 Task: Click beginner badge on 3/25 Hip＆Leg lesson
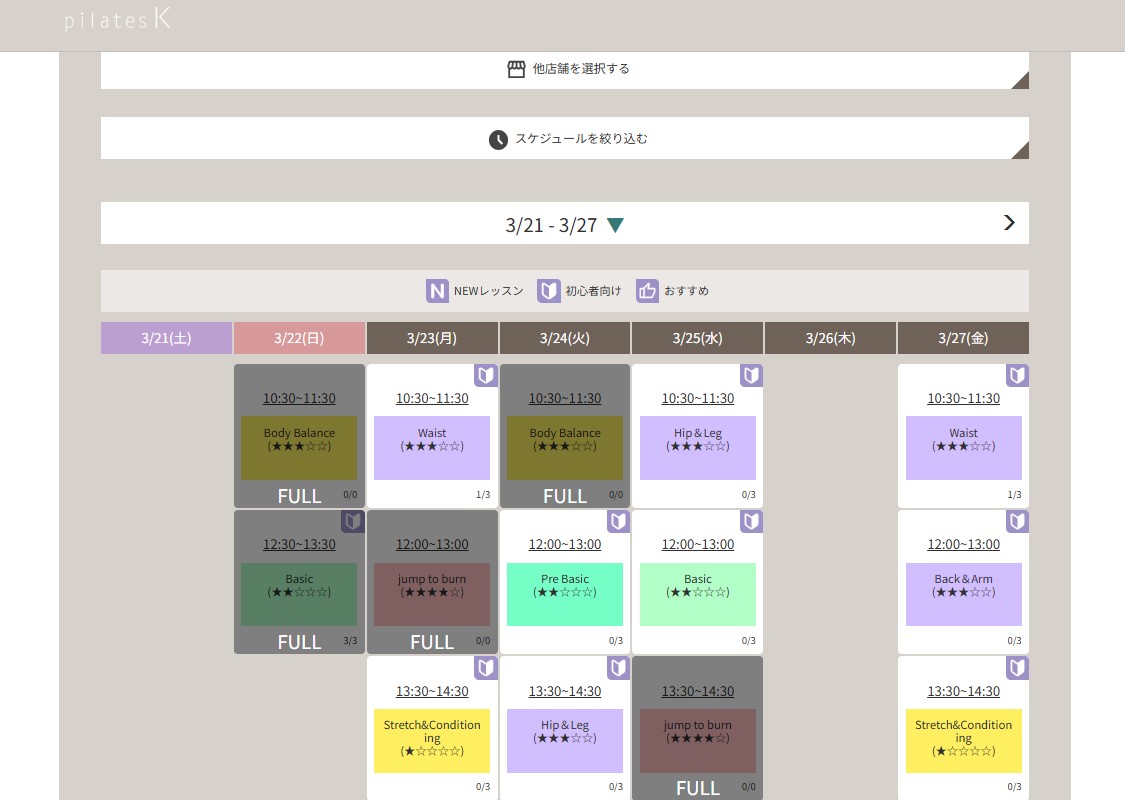751,376
